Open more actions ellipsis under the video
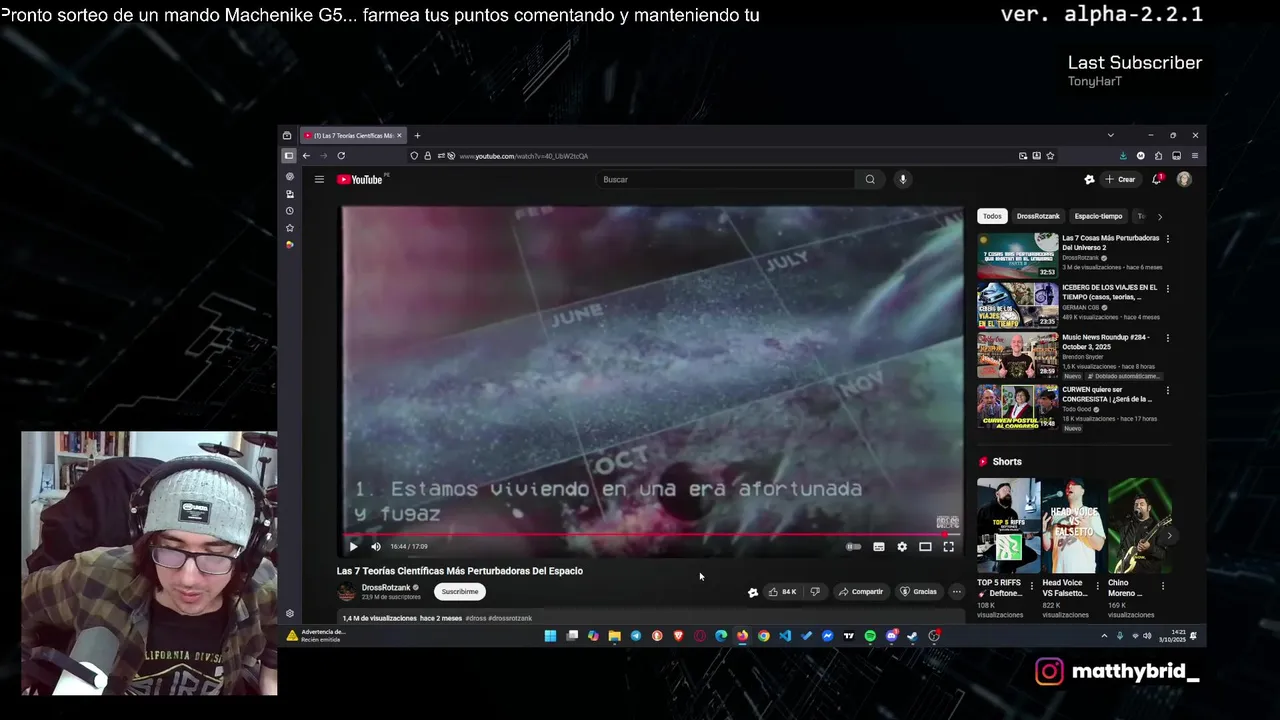 tap(956, 592)
